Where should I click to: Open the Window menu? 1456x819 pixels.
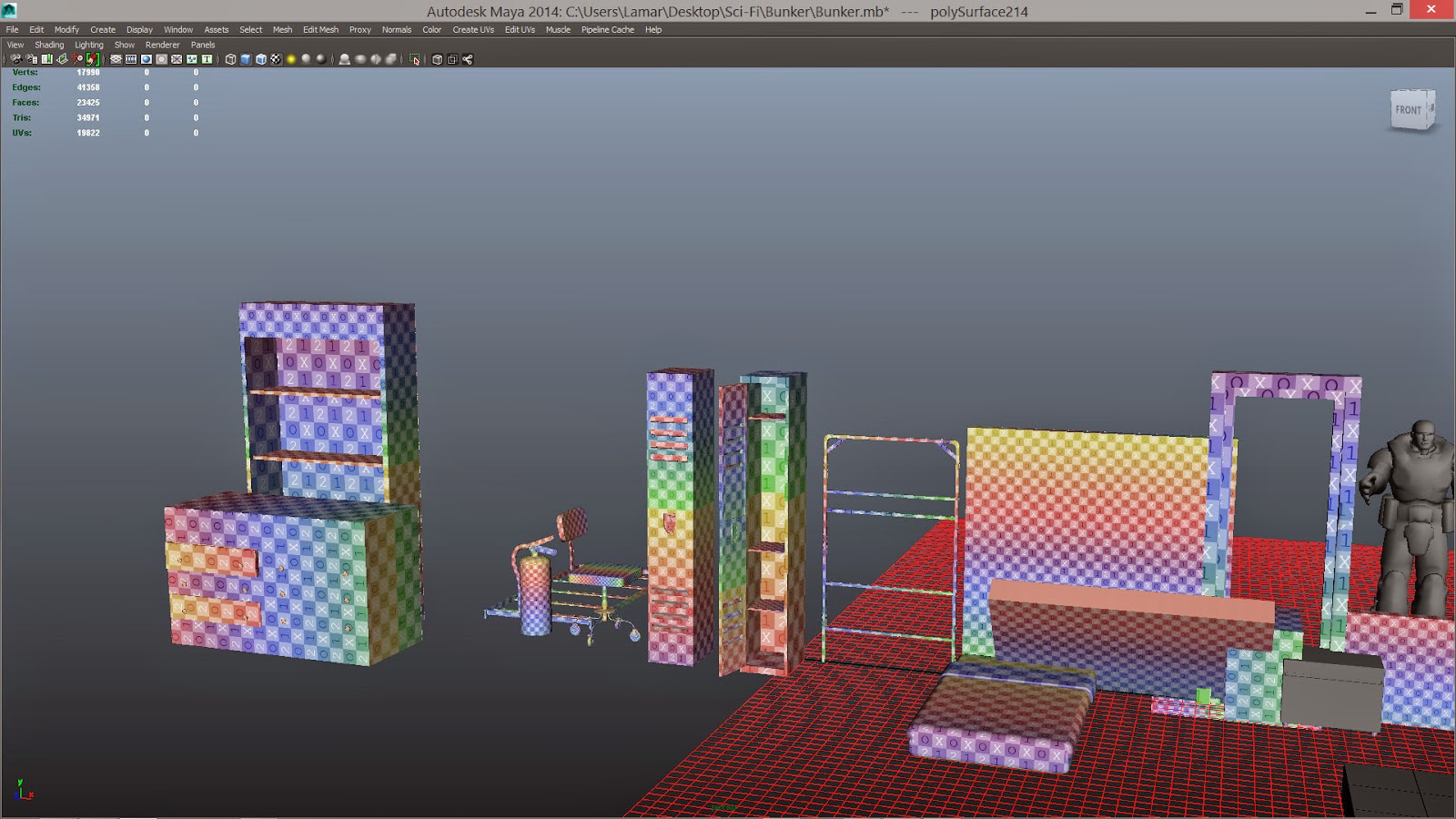pos(178,29)
